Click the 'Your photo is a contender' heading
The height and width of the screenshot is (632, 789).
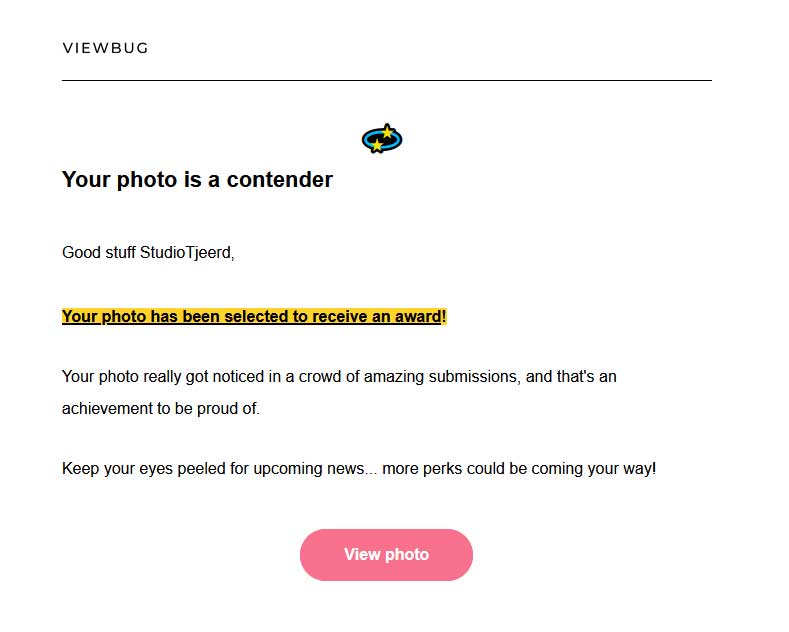(197, 180)
